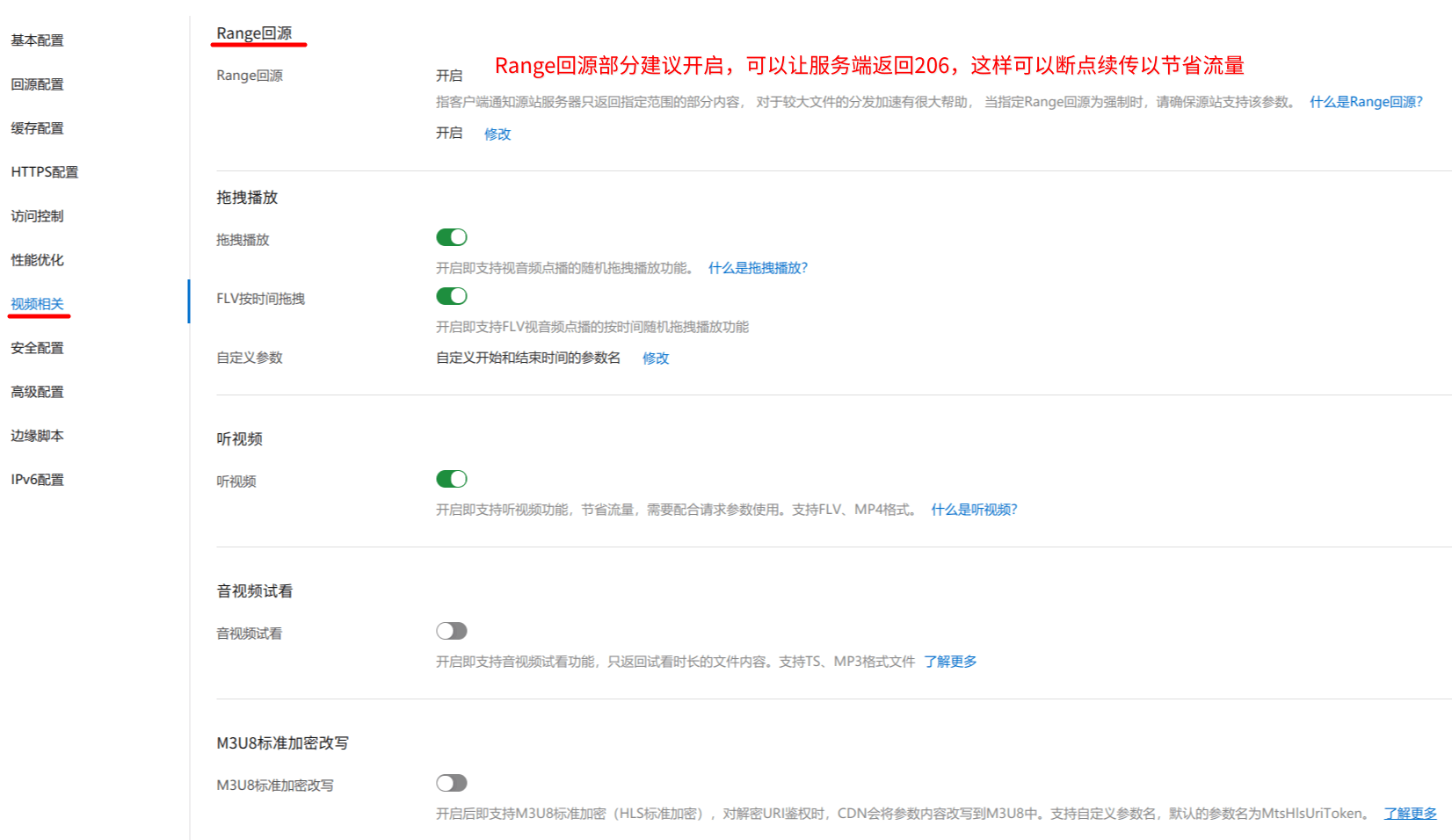Go to 高级配置 section
Image resolution: width=1452 pixels, height=840 pixels.
tap(37, 392)
